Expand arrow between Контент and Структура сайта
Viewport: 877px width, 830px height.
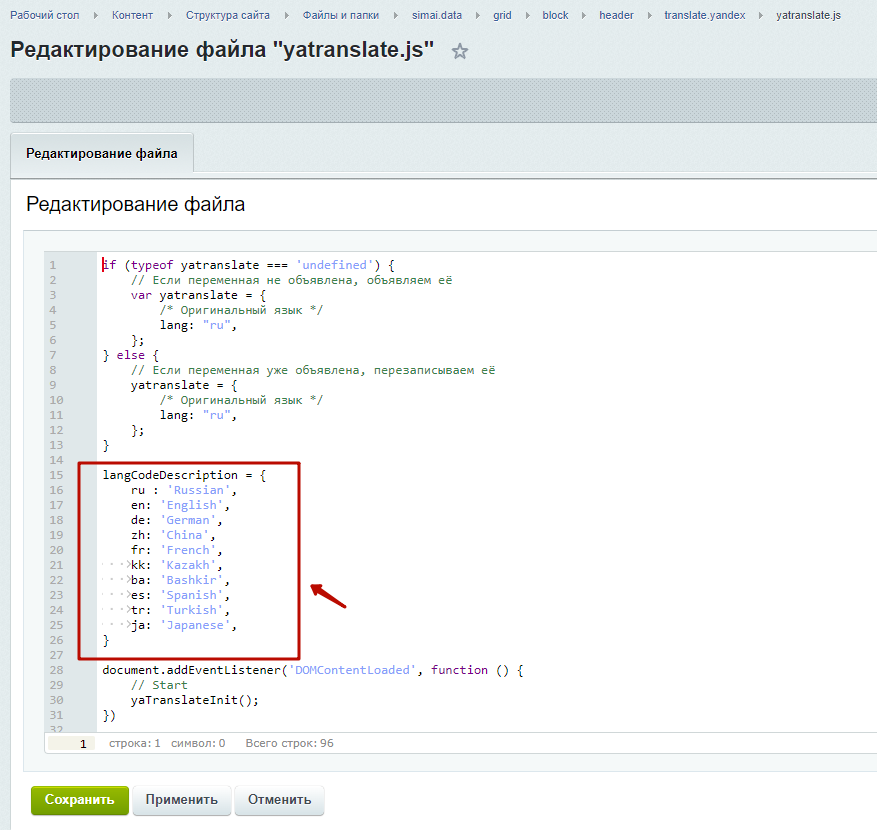(x=170, y=15)
